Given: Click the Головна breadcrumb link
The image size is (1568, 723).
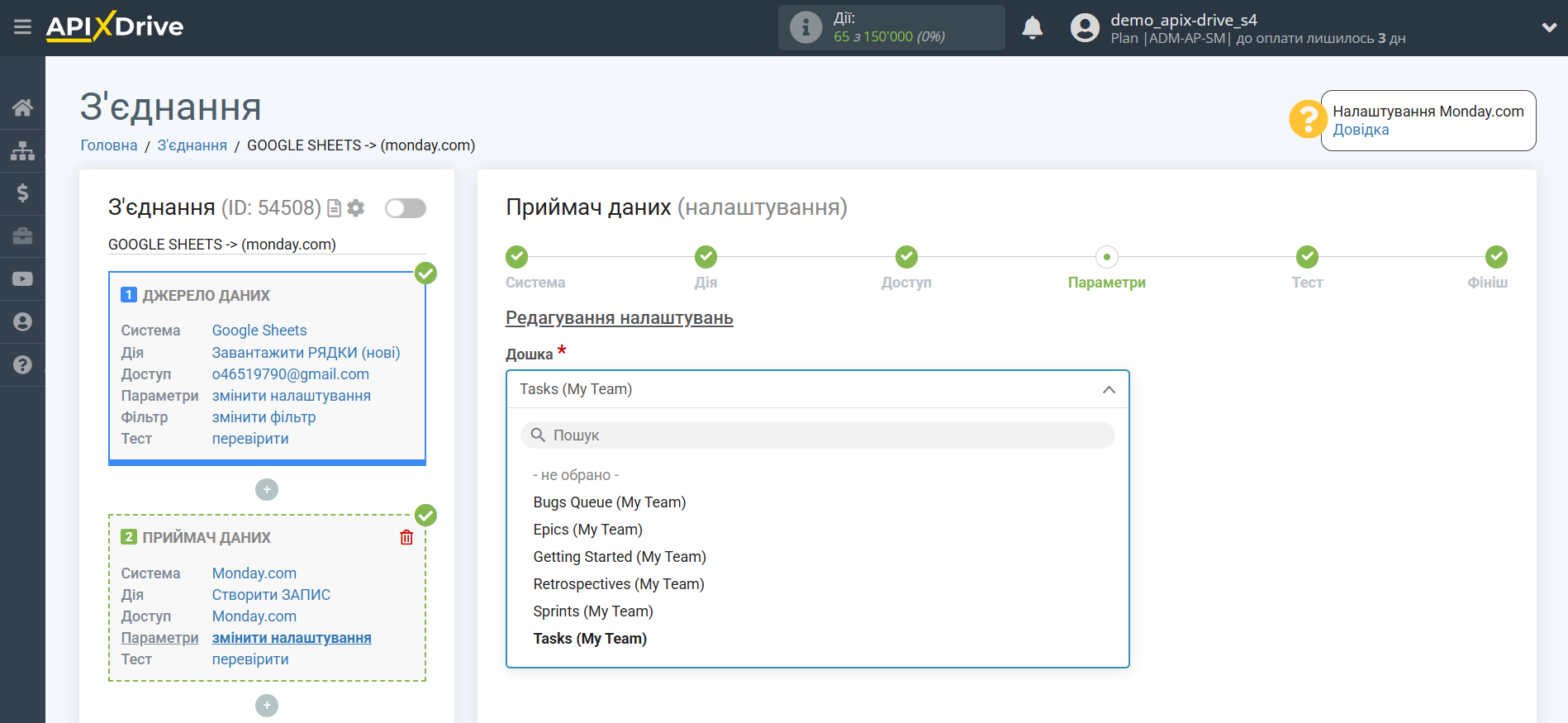Looking at the screenshot, I should (x=109, y=145).
